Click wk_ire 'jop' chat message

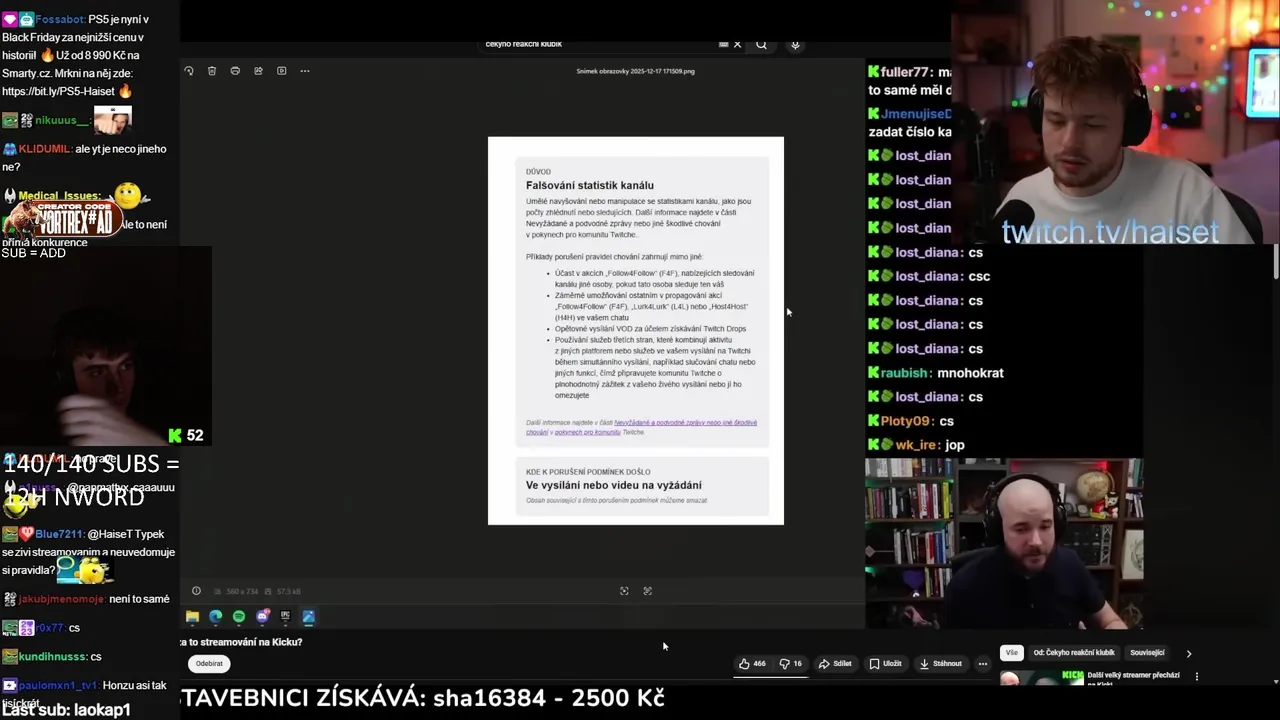[916, 445]
